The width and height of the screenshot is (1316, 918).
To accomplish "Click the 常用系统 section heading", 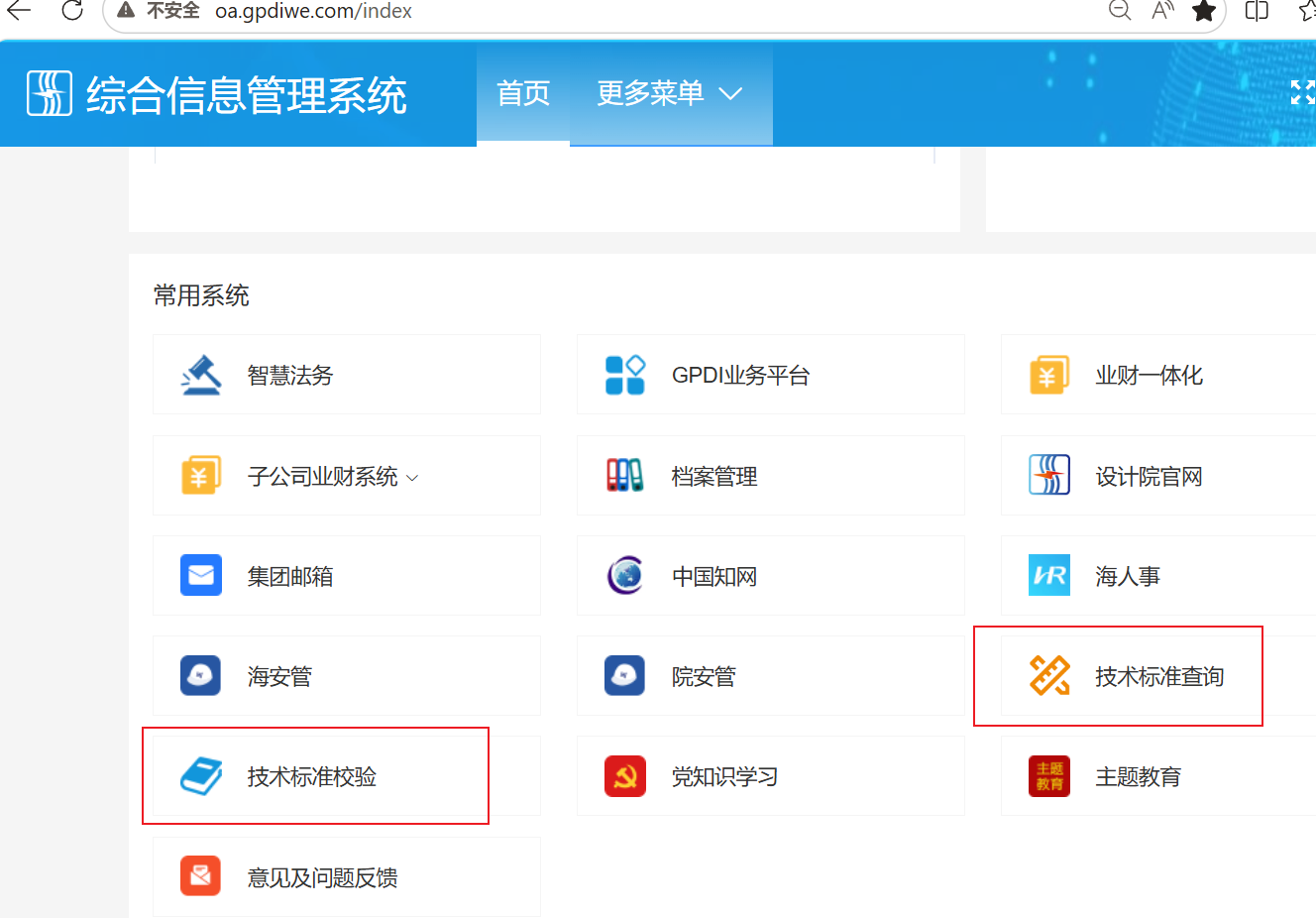I will pyautogui.click(x=201, y=295).
